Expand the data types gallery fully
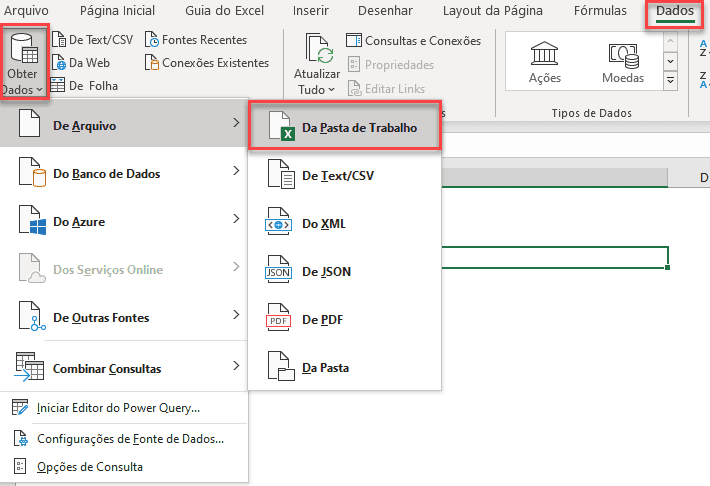 pyautogui.click(x=671, y=81)
